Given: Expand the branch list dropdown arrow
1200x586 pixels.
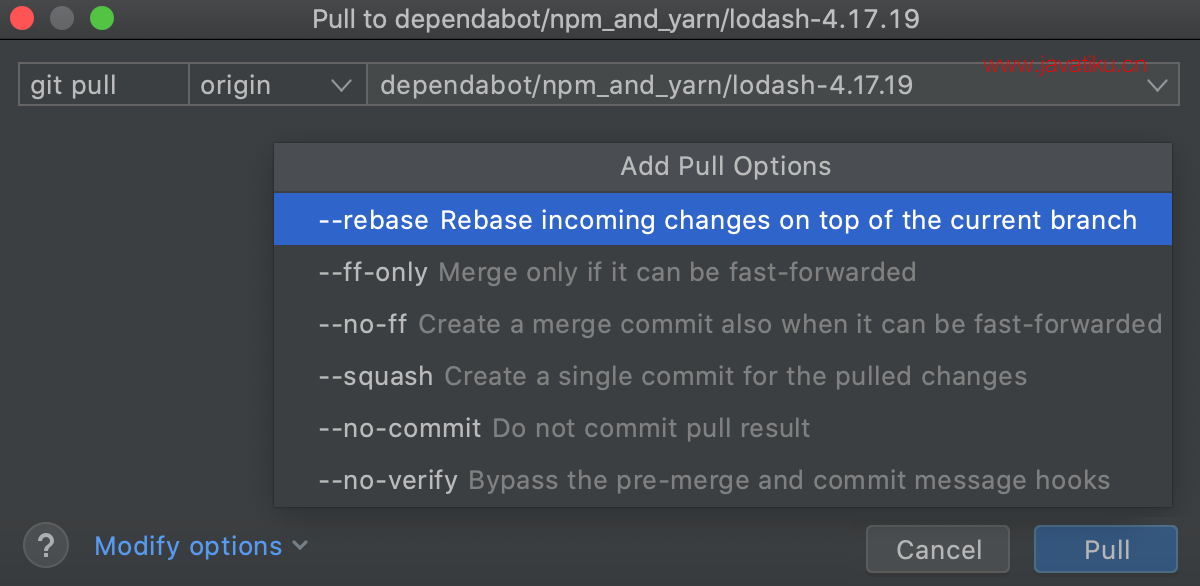Looking at the screenshot, I should coord(1157,86).
